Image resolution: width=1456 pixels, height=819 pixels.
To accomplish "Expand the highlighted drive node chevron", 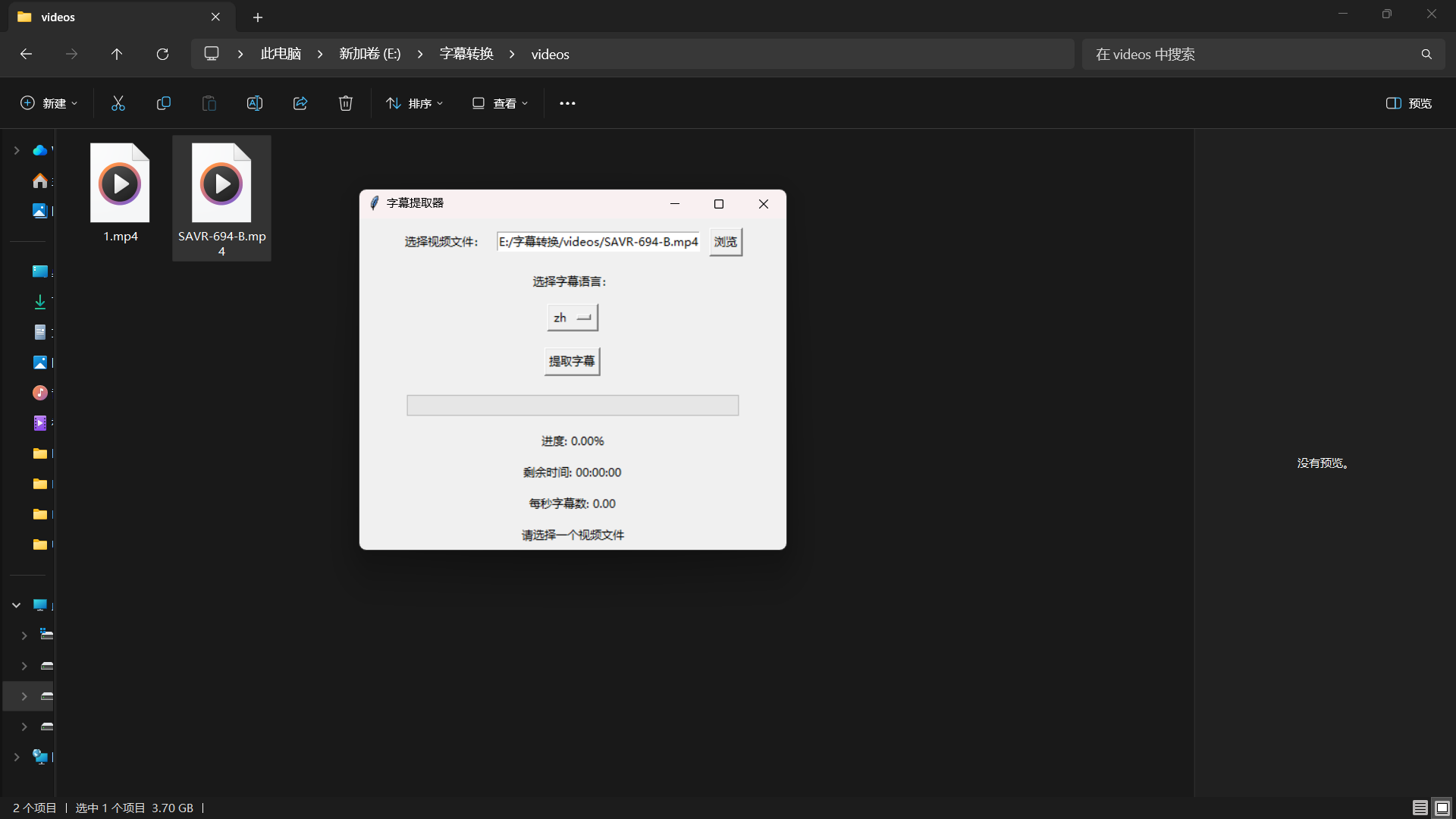I will point(24,696).
